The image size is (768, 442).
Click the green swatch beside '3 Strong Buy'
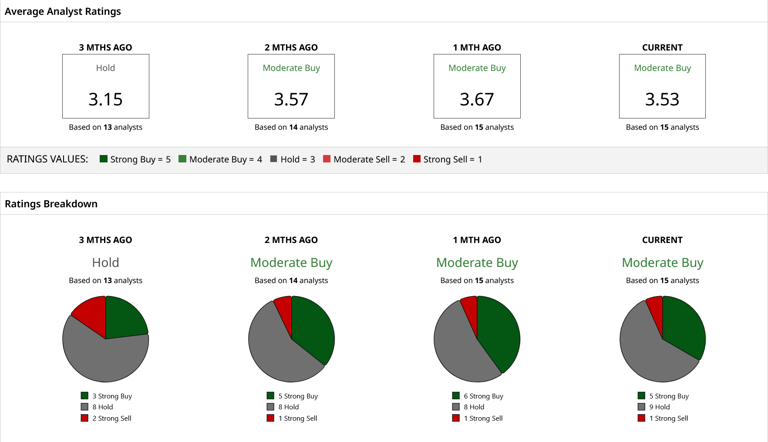(x=85, y=395)
